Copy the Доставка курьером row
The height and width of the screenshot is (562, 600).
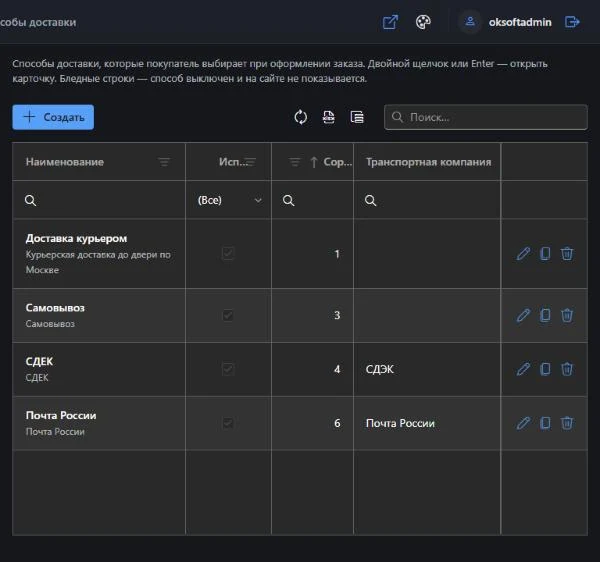click(545, 254)
